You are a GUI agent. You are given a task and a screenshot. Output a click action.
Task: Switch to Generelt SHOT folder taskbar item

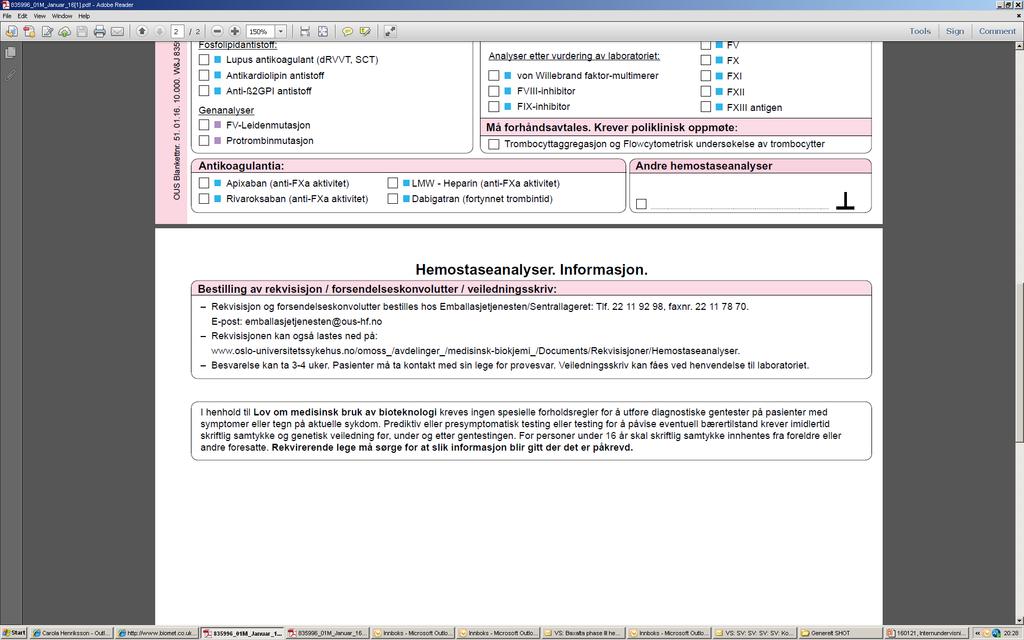tap(840, 633)
